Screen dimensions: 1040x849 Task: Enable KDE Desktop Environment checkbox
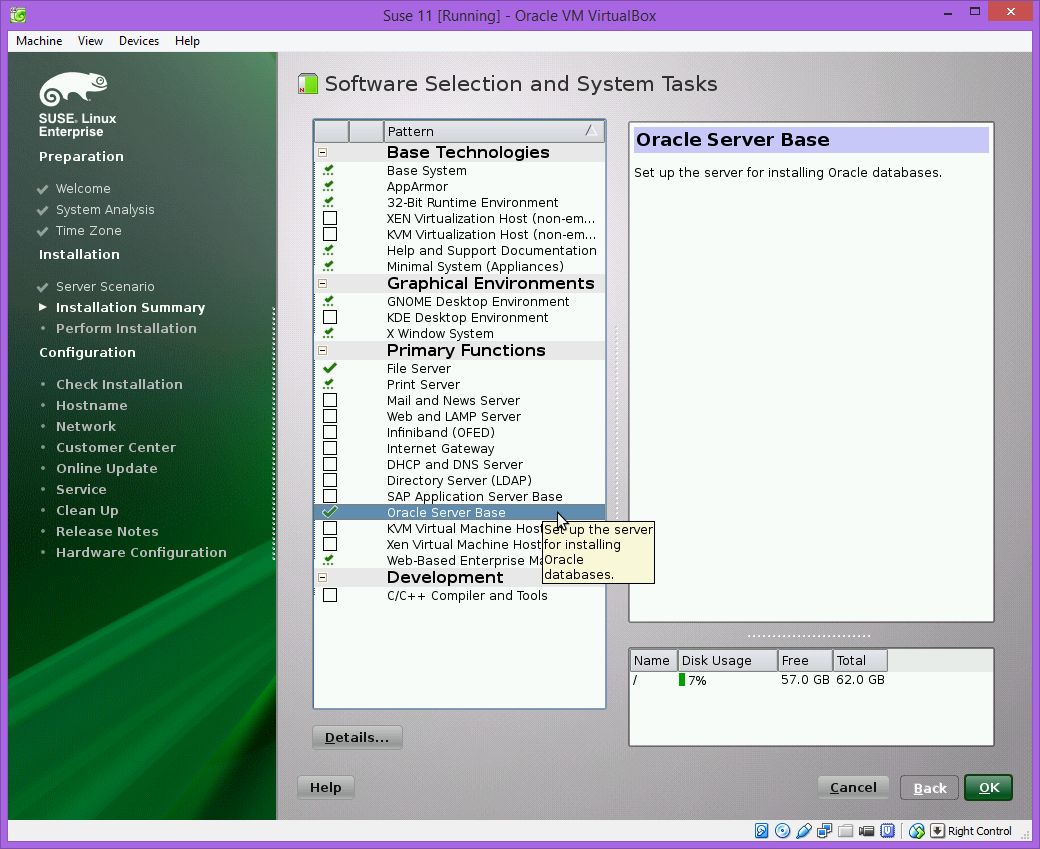pos(330,318)
